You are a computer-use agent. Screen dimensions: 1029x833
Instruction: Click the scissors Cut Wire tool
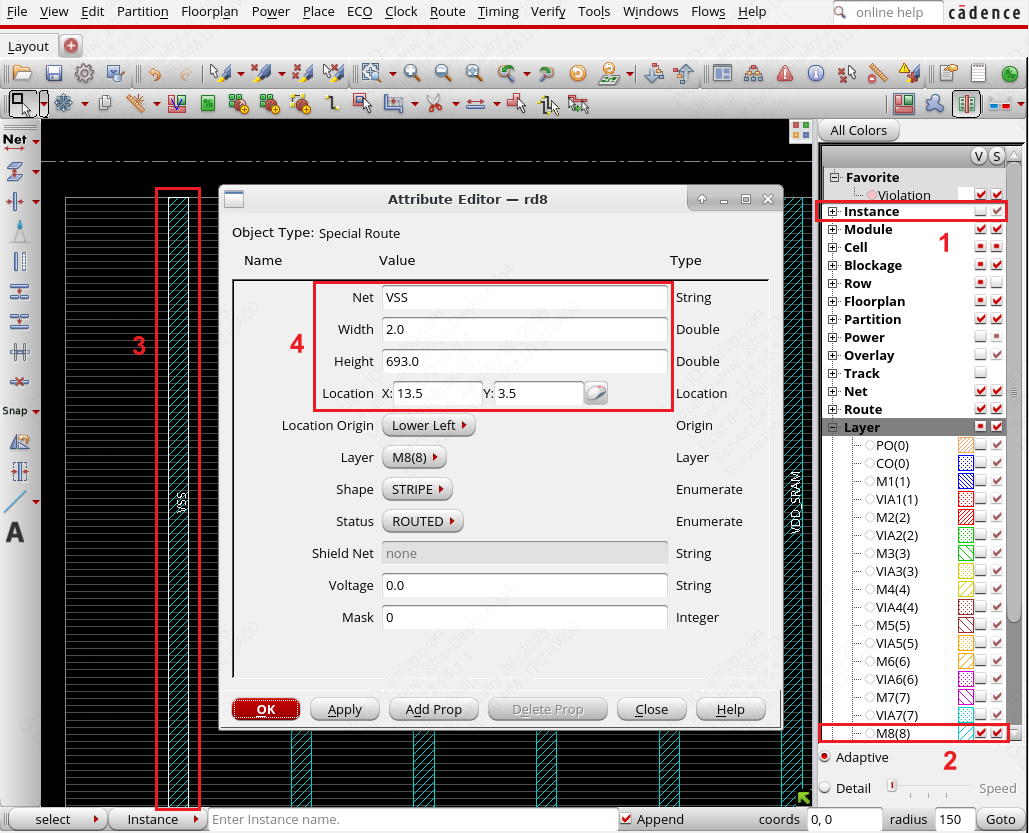tap(434, 103)
